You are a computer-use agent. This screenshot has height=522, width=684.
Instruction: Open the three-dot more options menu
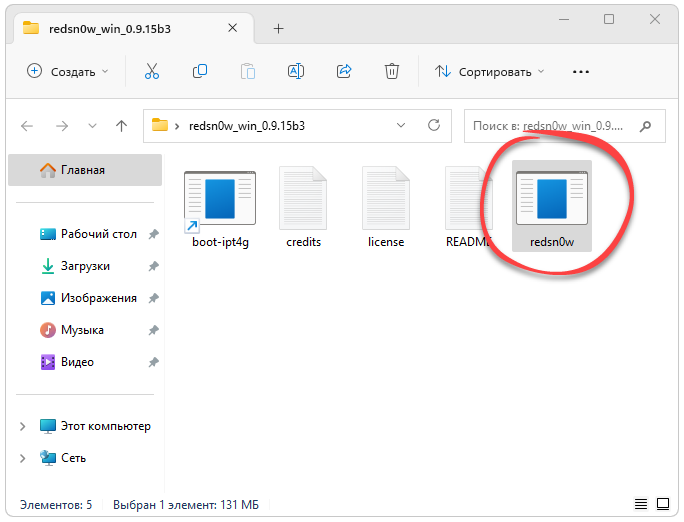[x=581, y=72]
